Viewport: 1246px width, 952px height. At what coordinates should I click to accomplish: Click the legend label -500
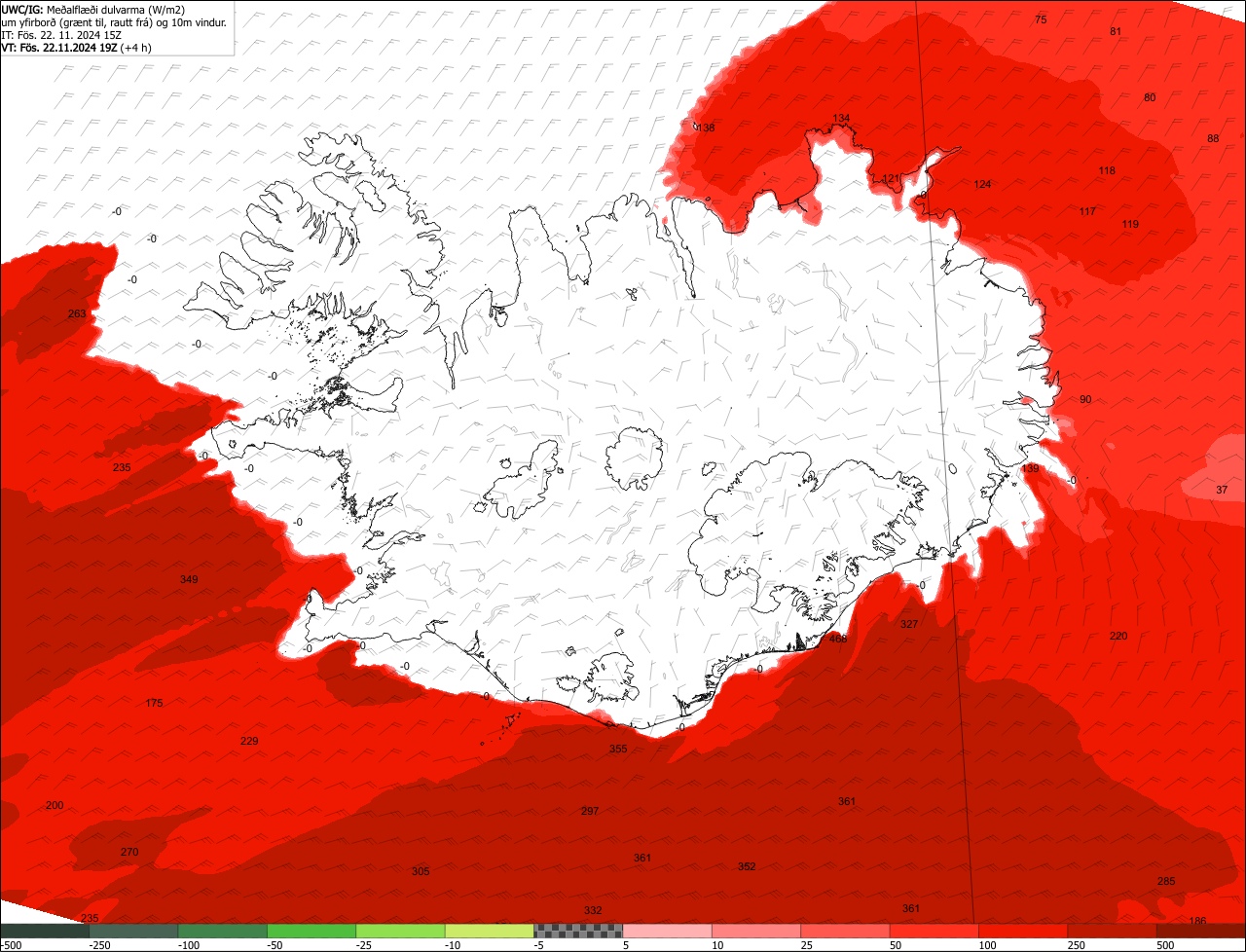click(12, 945)
